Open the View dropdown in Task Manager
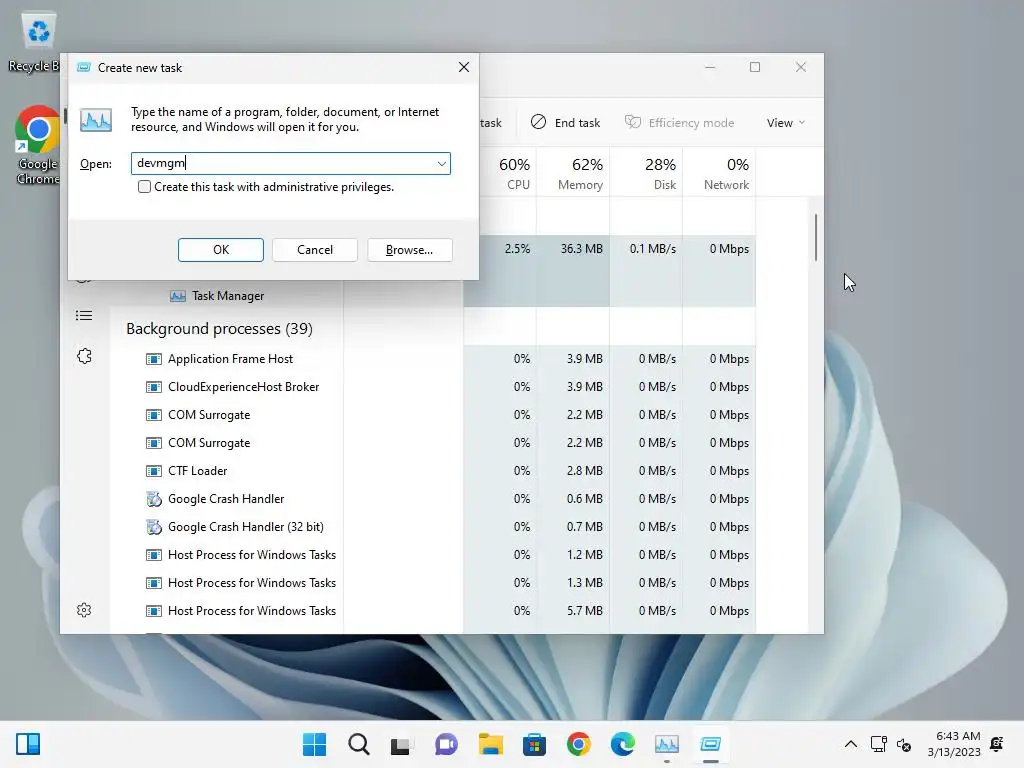Viewport: 1024px width, 768px height. [785, 123]
